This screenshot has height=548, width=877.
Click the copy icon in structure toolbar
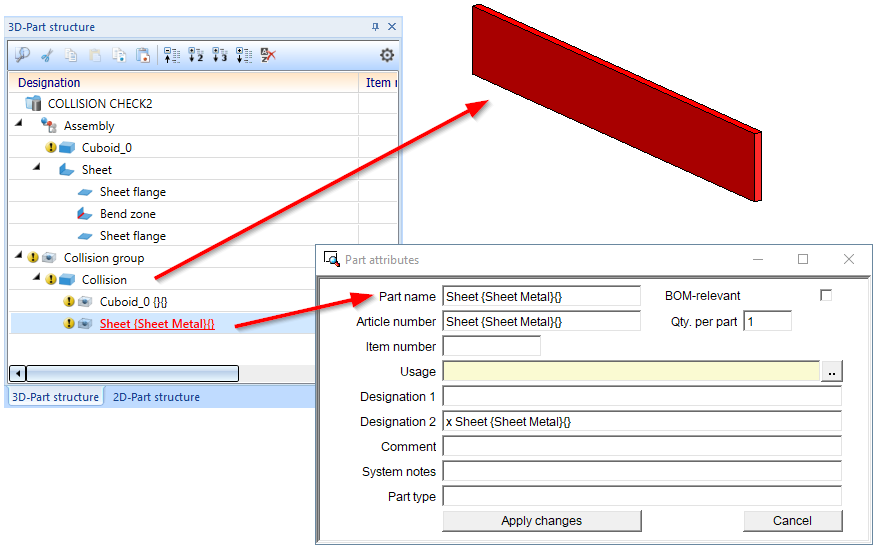[70, 55]
